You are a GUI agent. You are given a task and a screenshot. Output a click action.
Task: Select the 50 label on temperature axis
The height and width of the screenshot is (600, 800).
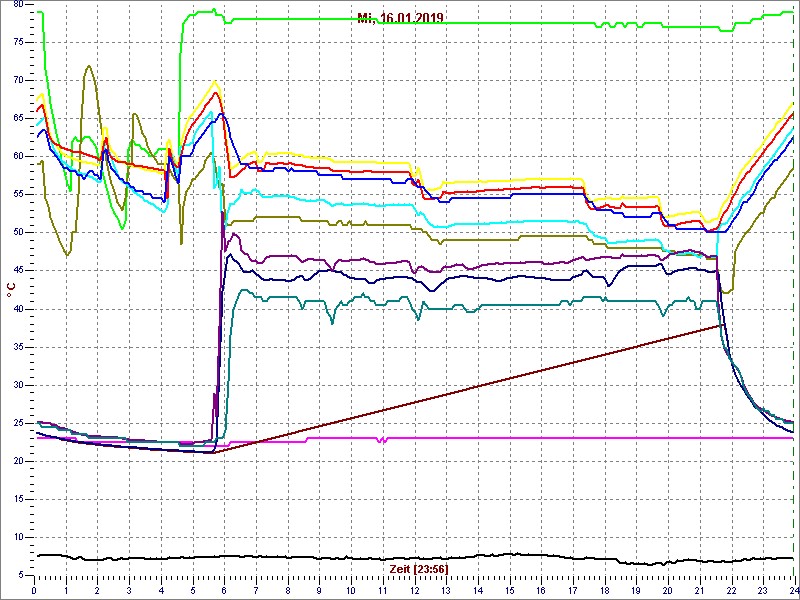(18, 233)
